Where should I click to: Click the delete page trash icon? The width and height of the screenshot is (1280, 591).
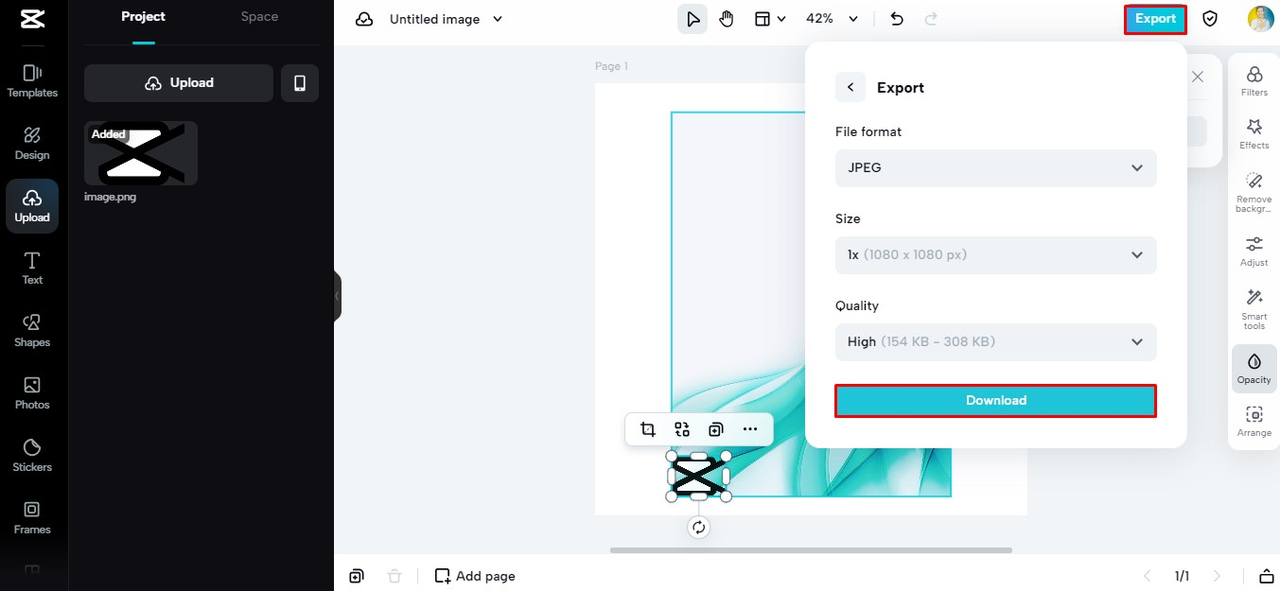[x=395, y=576]
